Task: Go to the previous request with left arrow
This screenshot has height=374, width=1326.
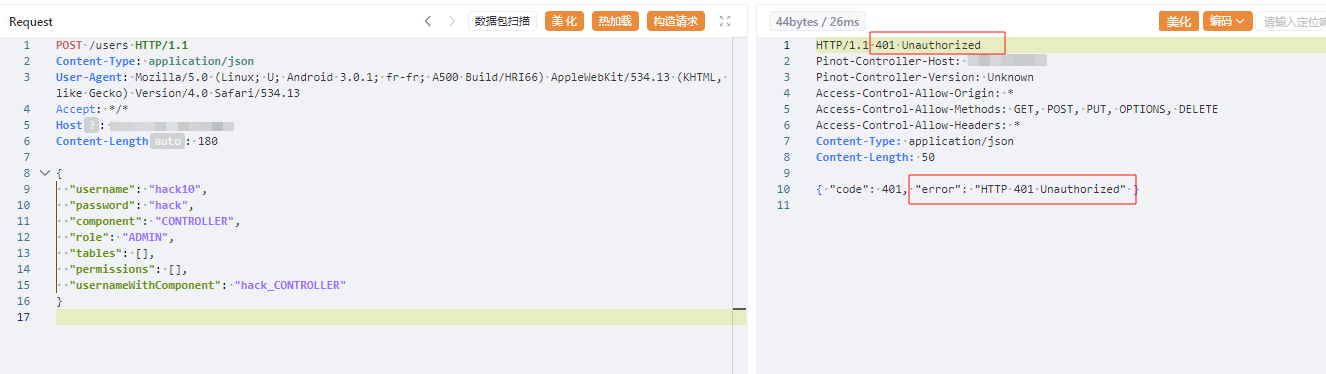Action: tap(428, 21)
